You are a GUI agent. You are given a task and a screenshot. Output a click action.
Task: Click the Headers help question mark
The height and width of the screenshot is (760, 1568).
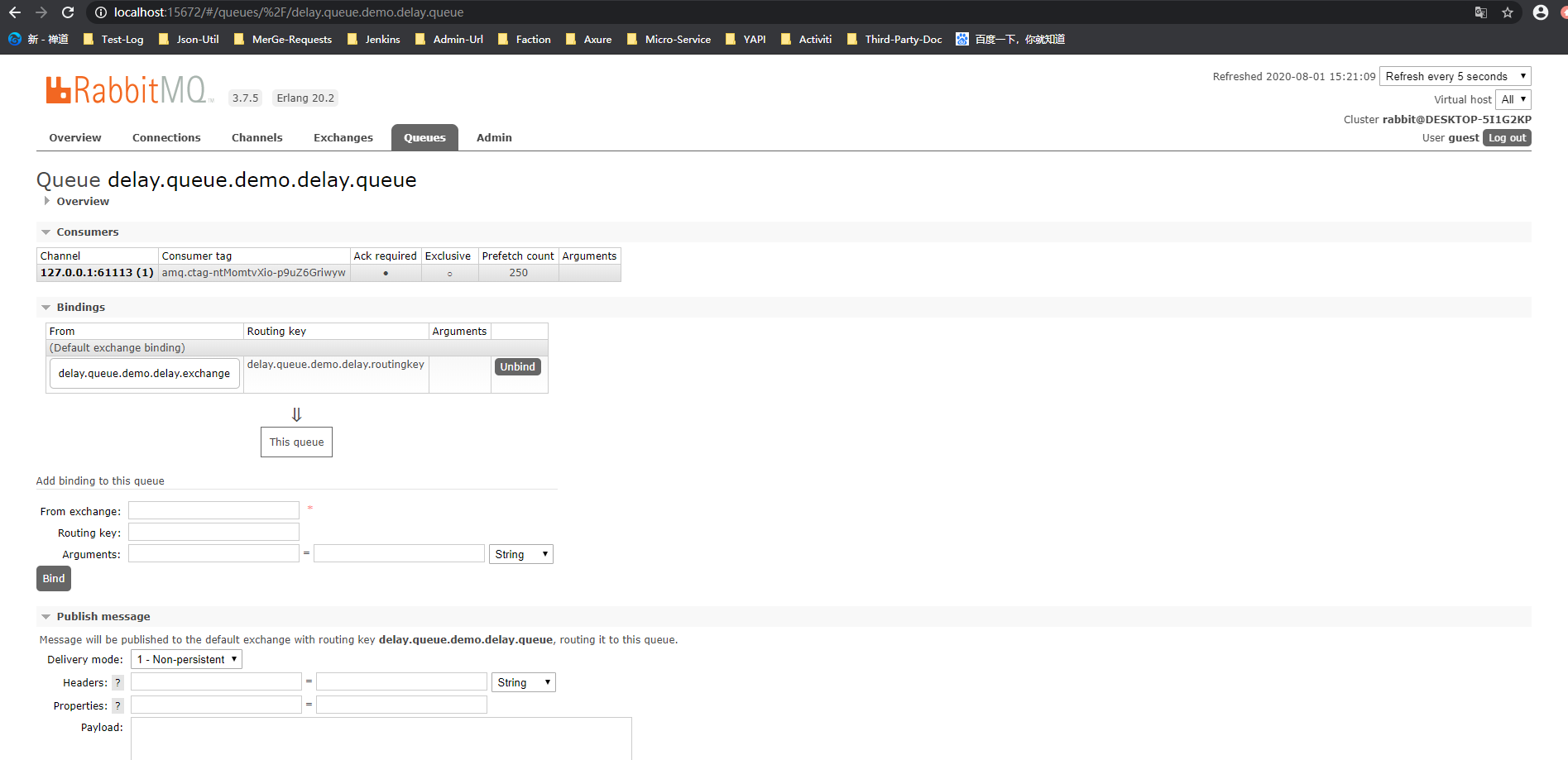pos(117,683)
